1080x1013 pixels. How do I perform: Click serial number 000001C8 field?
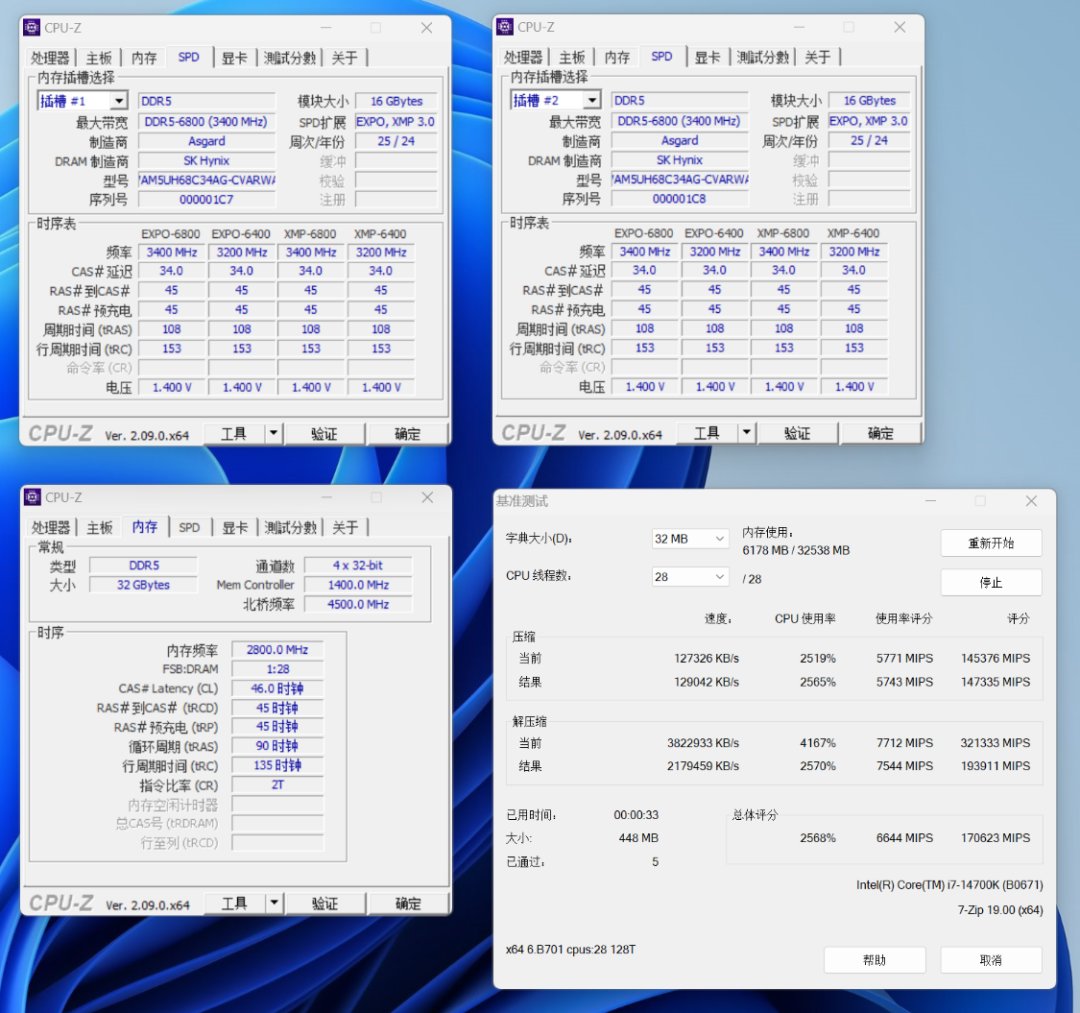[680, 199]
